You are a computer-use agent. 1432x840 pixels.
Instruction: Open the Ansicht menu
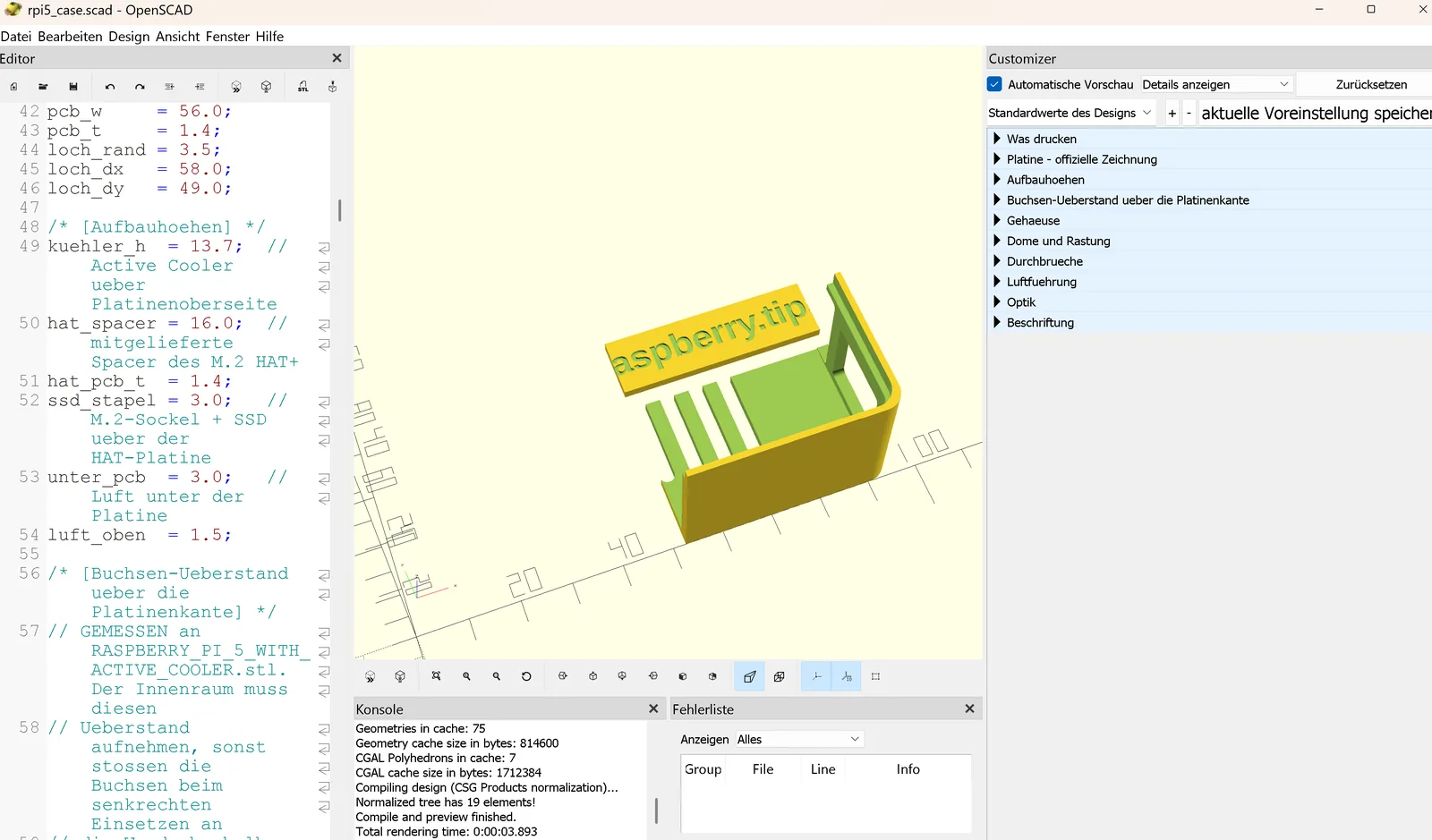(x=178, y=37)
